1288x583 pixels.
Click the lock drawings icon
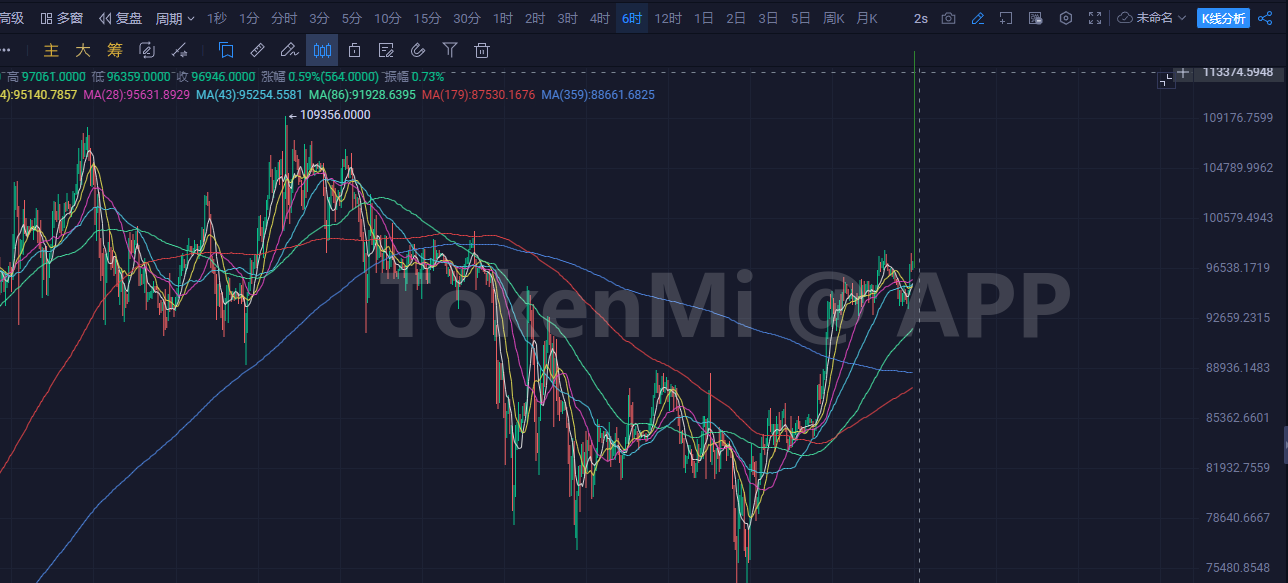(354, 50)
